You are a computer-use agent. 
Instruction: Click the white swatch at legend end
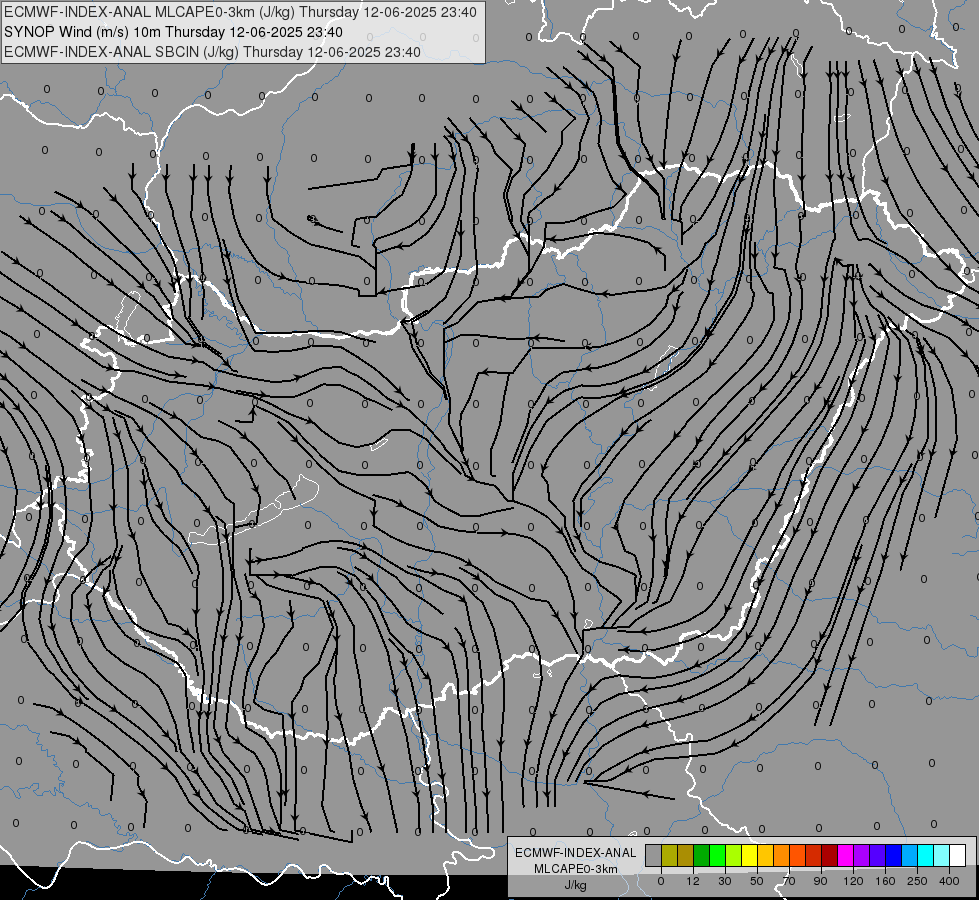[x=957, y=856]
